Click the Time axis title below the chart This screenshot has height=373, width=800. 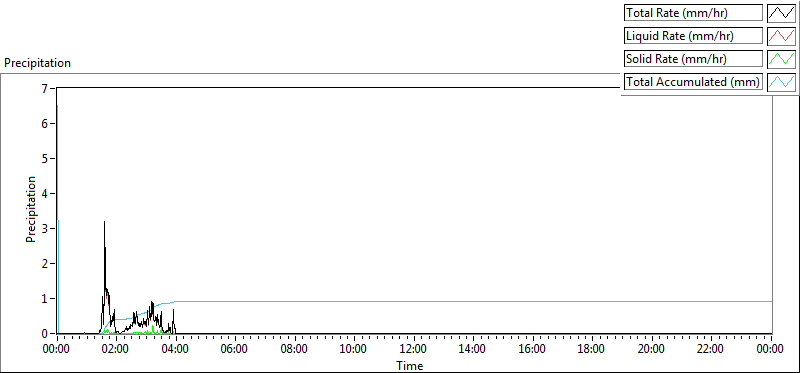click(410, 365)
